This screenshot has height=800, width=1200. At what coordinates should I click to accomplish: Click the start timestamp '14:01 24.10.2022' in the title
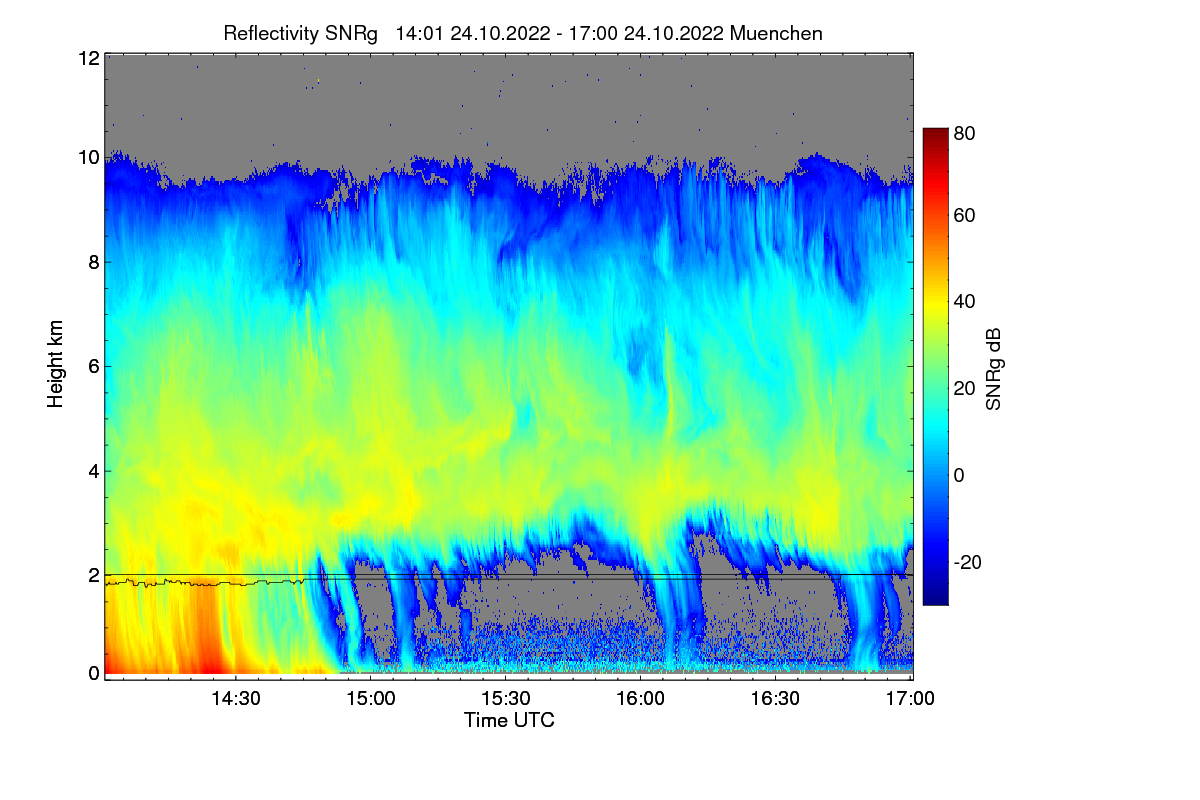pos(473,33)
